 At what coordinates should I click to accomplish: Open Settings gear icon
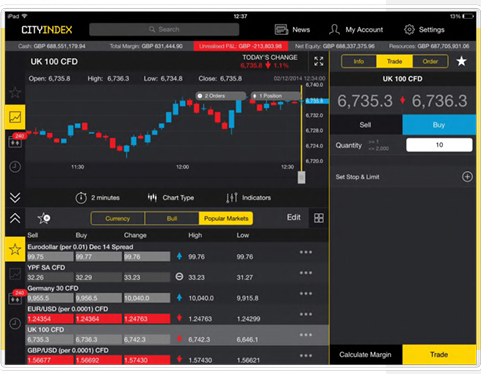[409, 30]
